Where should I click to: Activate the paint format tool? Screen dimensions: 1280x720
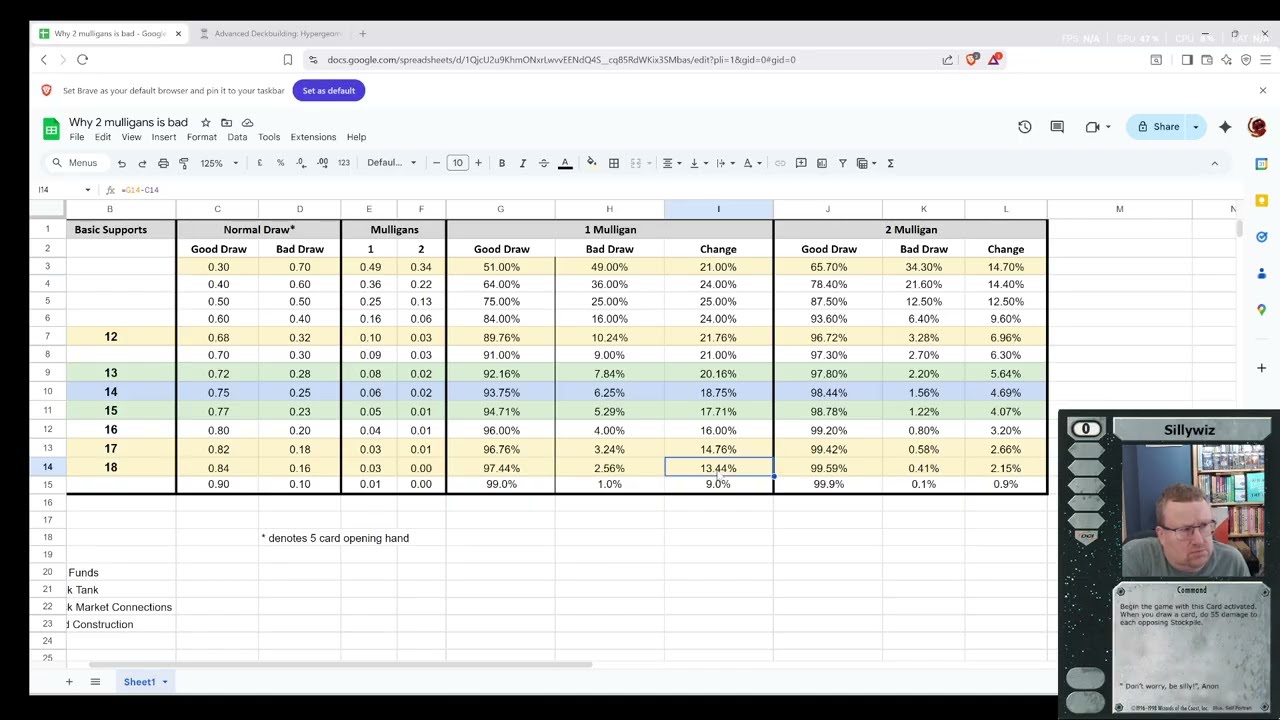pos(184,163)
